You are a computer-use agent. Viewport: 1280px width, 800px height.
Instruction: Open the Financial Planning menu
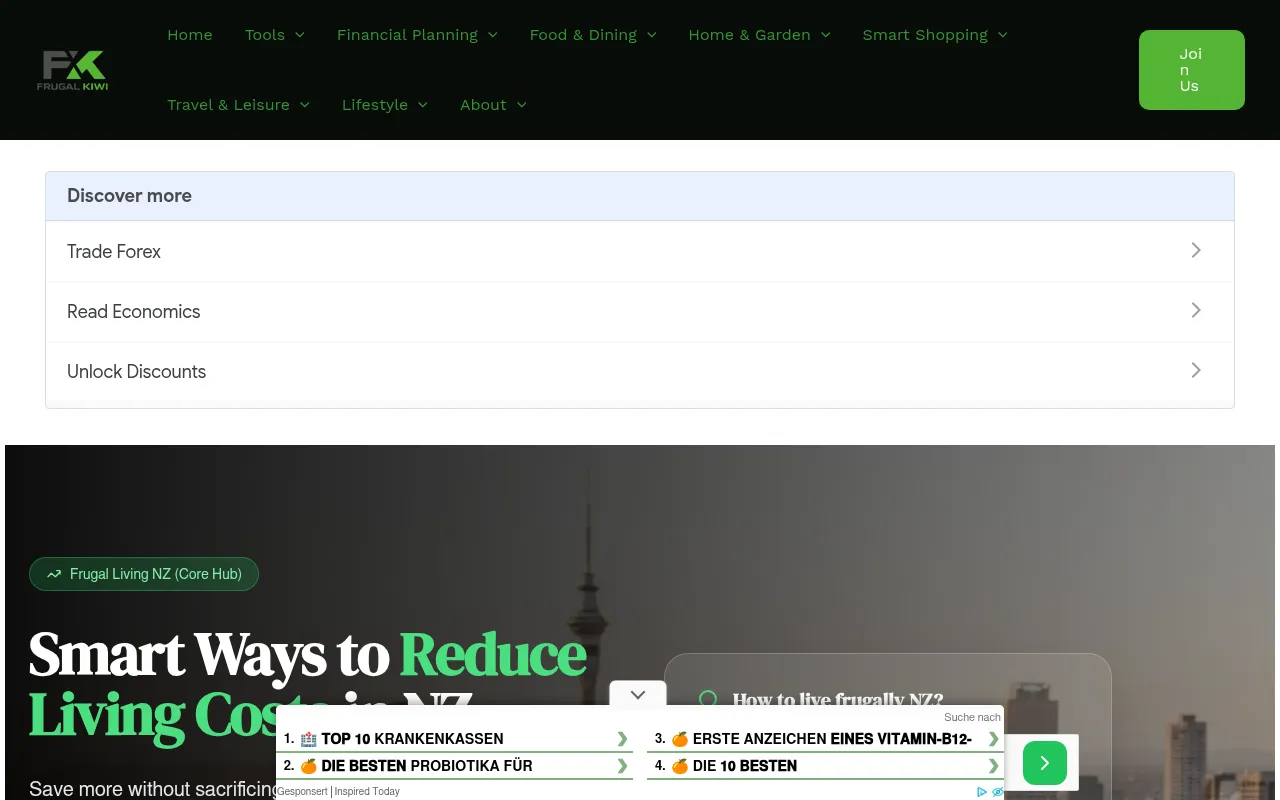coord(407,35)
